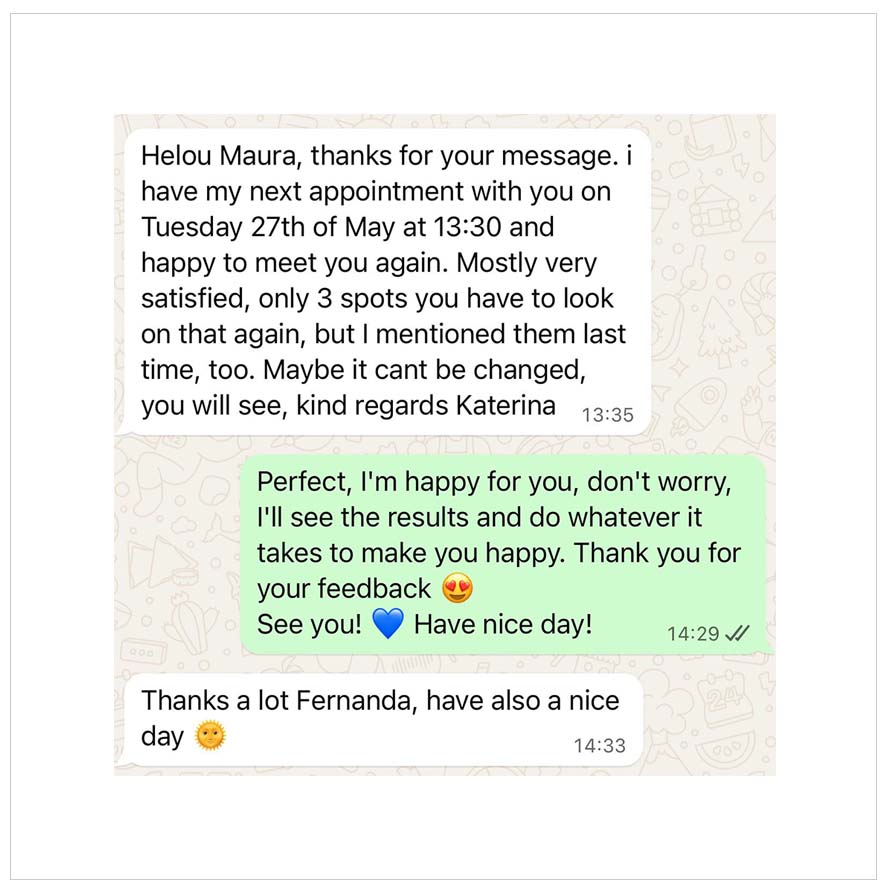Click the 14:29 timestamp on the green message
Viewport: 890px width, 890px height.
pyautogui.click(x=693, y=633)
